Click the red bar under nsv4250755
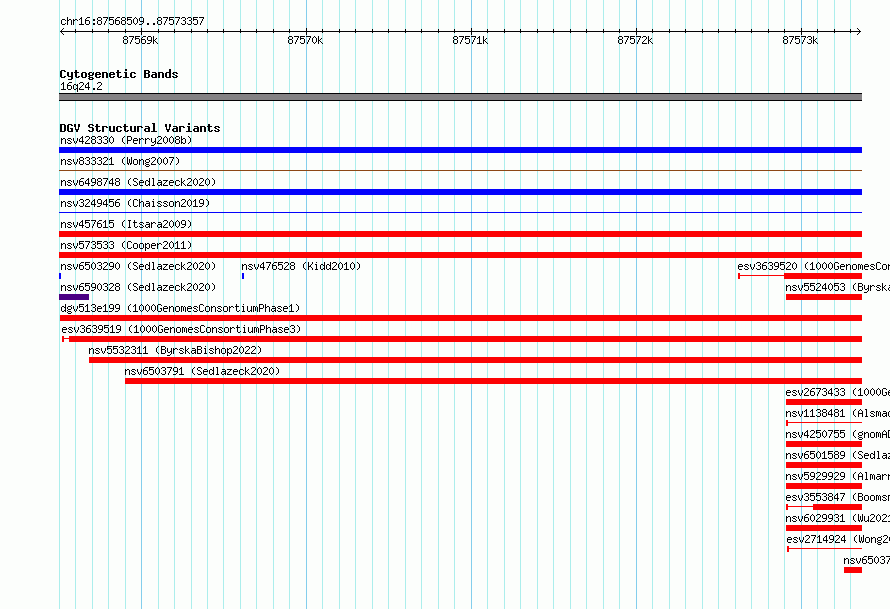890x609 pixels. tap(824, 444)
